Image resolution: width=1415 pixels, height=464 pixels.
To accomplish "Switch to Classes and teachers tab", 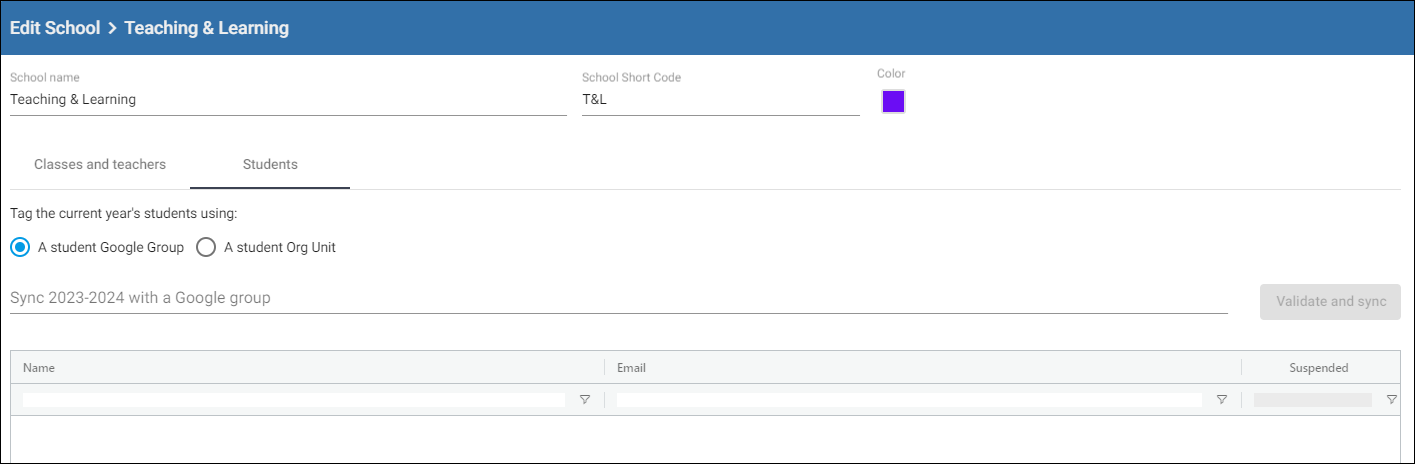I will (x=100, y=164).
